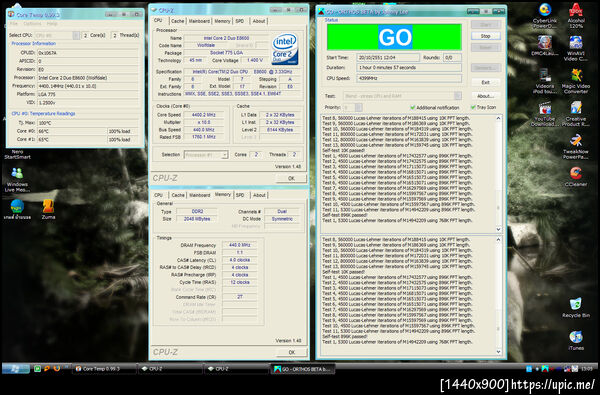
Task: Launch Firefox from quick launch bar
Action: [x=57, y=369]
